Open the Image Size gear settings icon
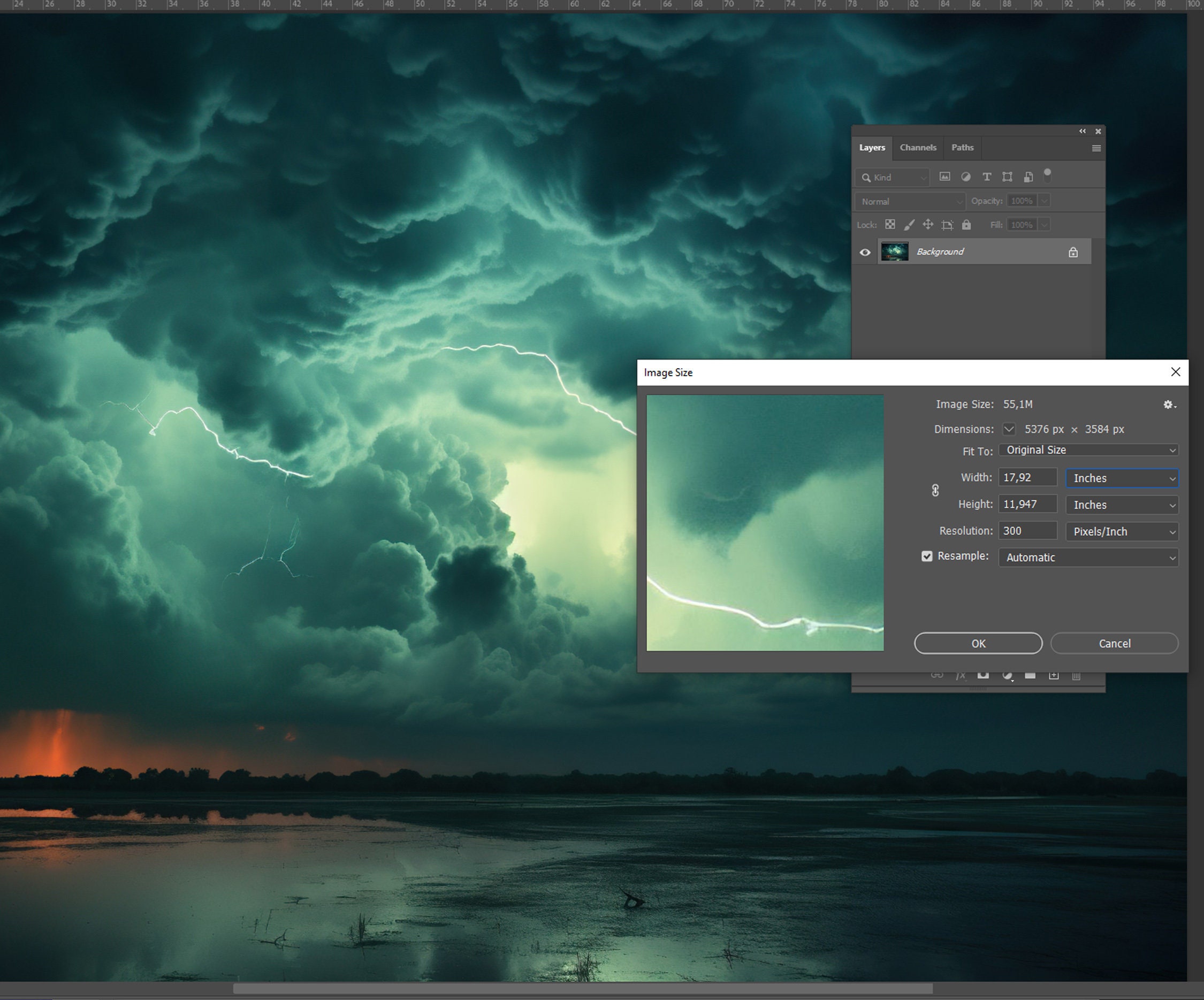The image size is (1204, 1000). (x=1169, y=405)
